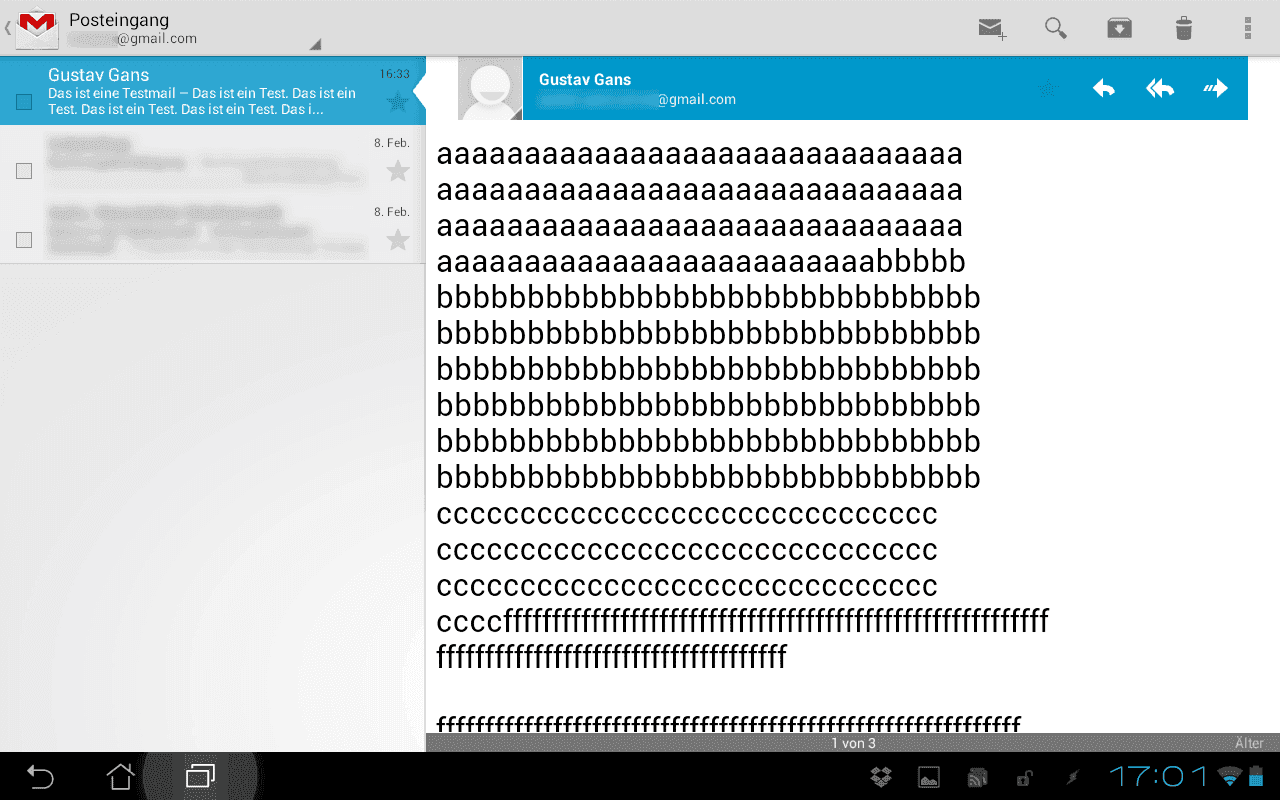Delete email with trash icon
Screen dimensions: 1280x800
click(1183, 28)
